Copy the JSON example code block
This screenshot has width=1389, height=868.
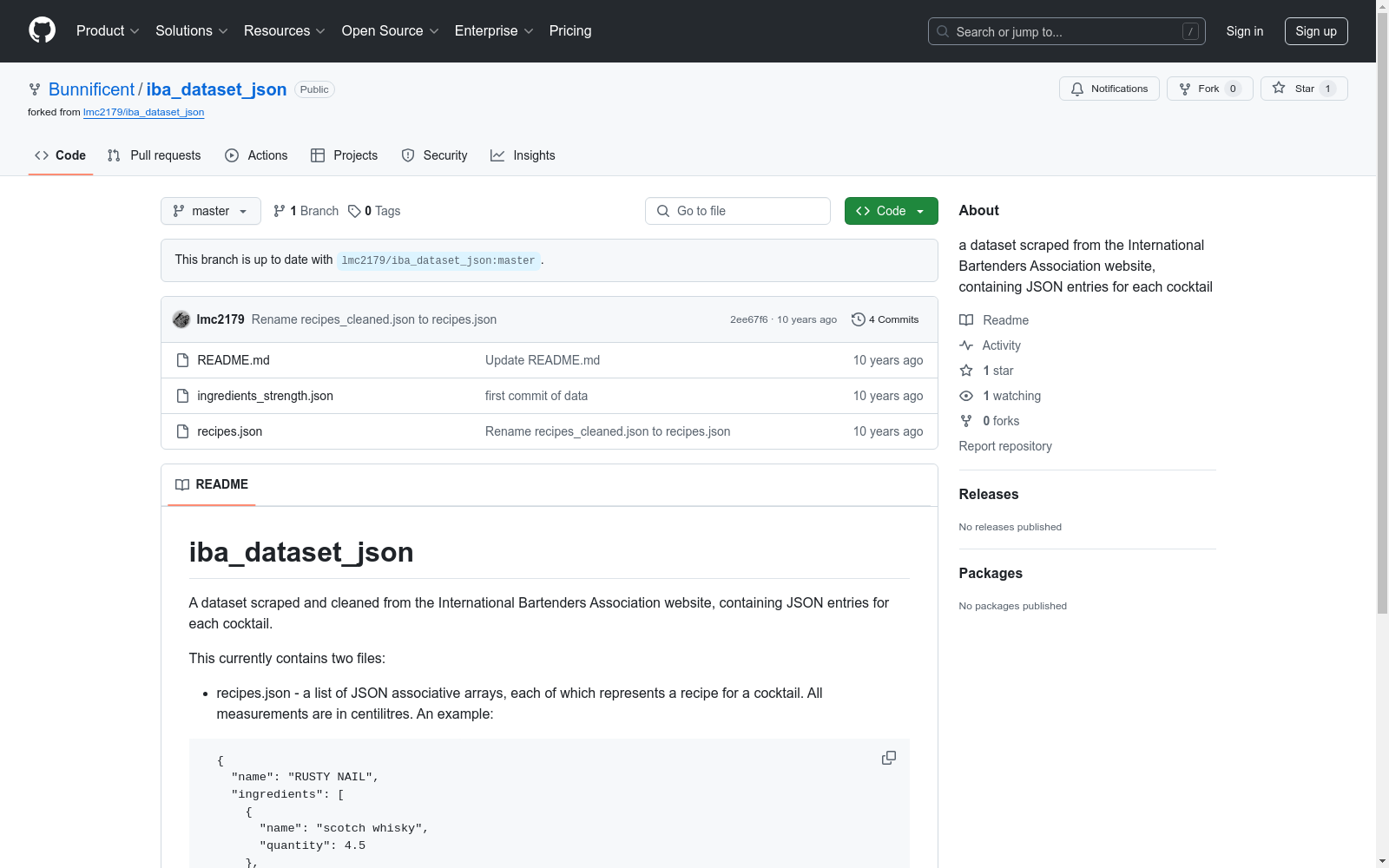[x=889, y=758]
